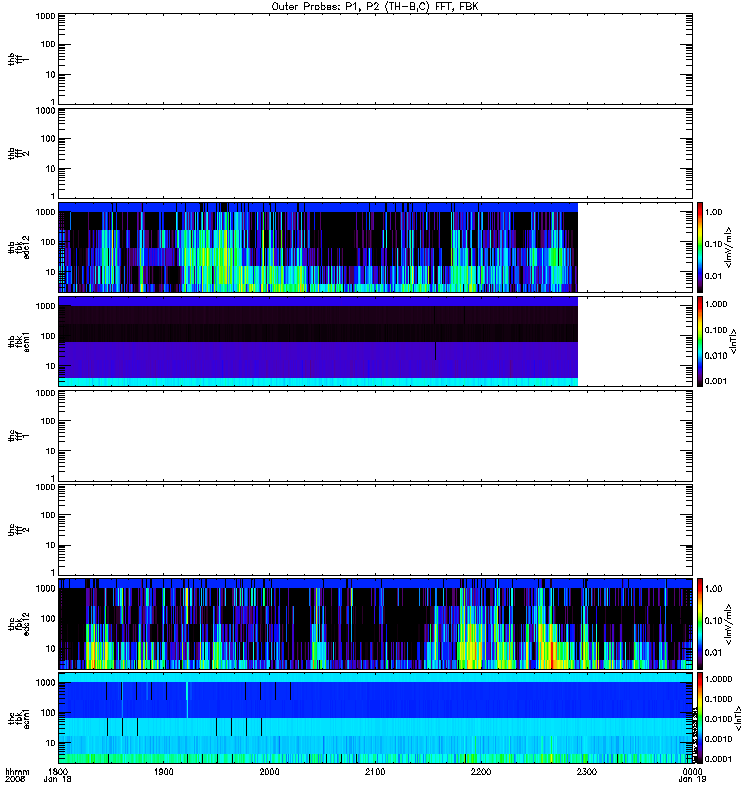Click the '<|nT|>' unit label on thb scm1 color bar
750x800 pixels.
[x=734, y=341]
